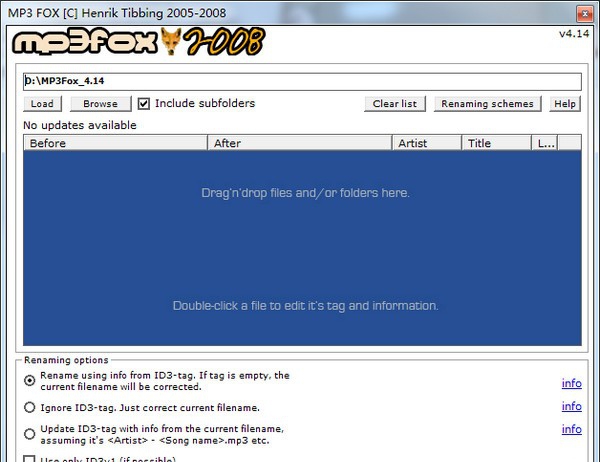Select Ignore ID3-tag radio option
The image size is (600, 462).
pyautogui.click(x=29, y=407)
